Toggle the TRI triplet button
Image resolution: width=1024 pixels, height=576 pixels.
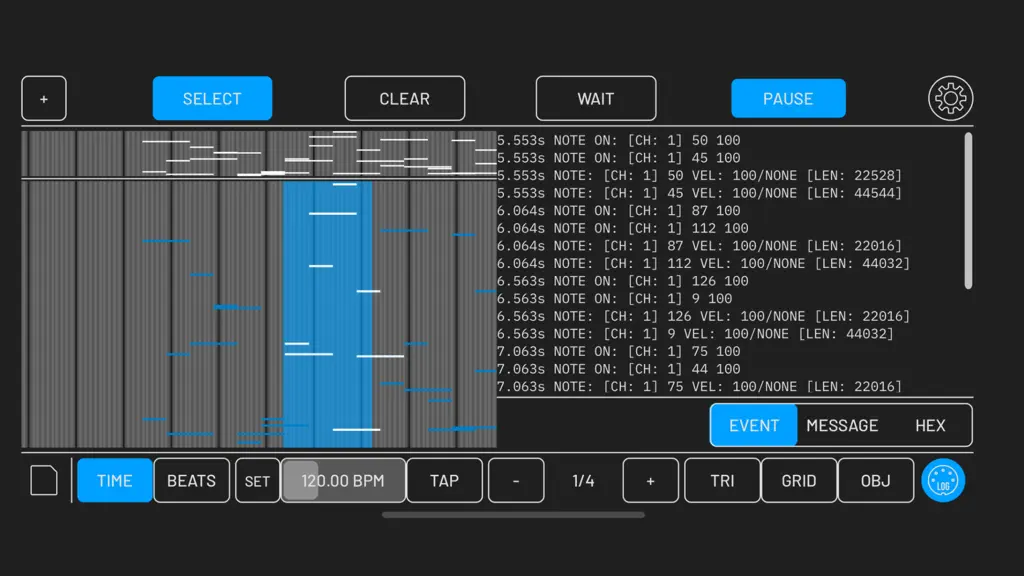[722, 481]
